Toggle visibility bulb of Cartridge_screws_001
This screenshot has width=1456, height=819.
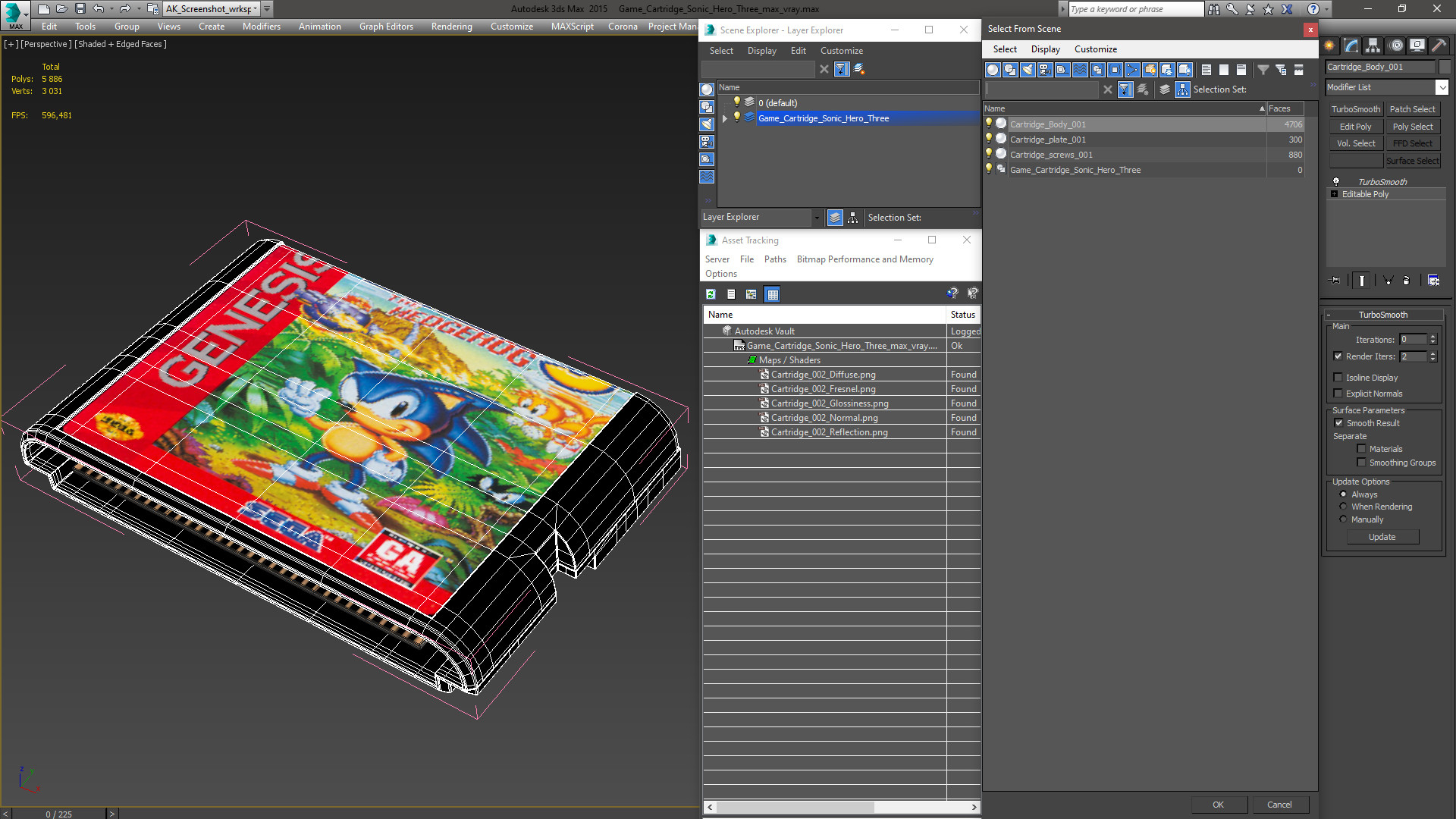coord(989,154)
